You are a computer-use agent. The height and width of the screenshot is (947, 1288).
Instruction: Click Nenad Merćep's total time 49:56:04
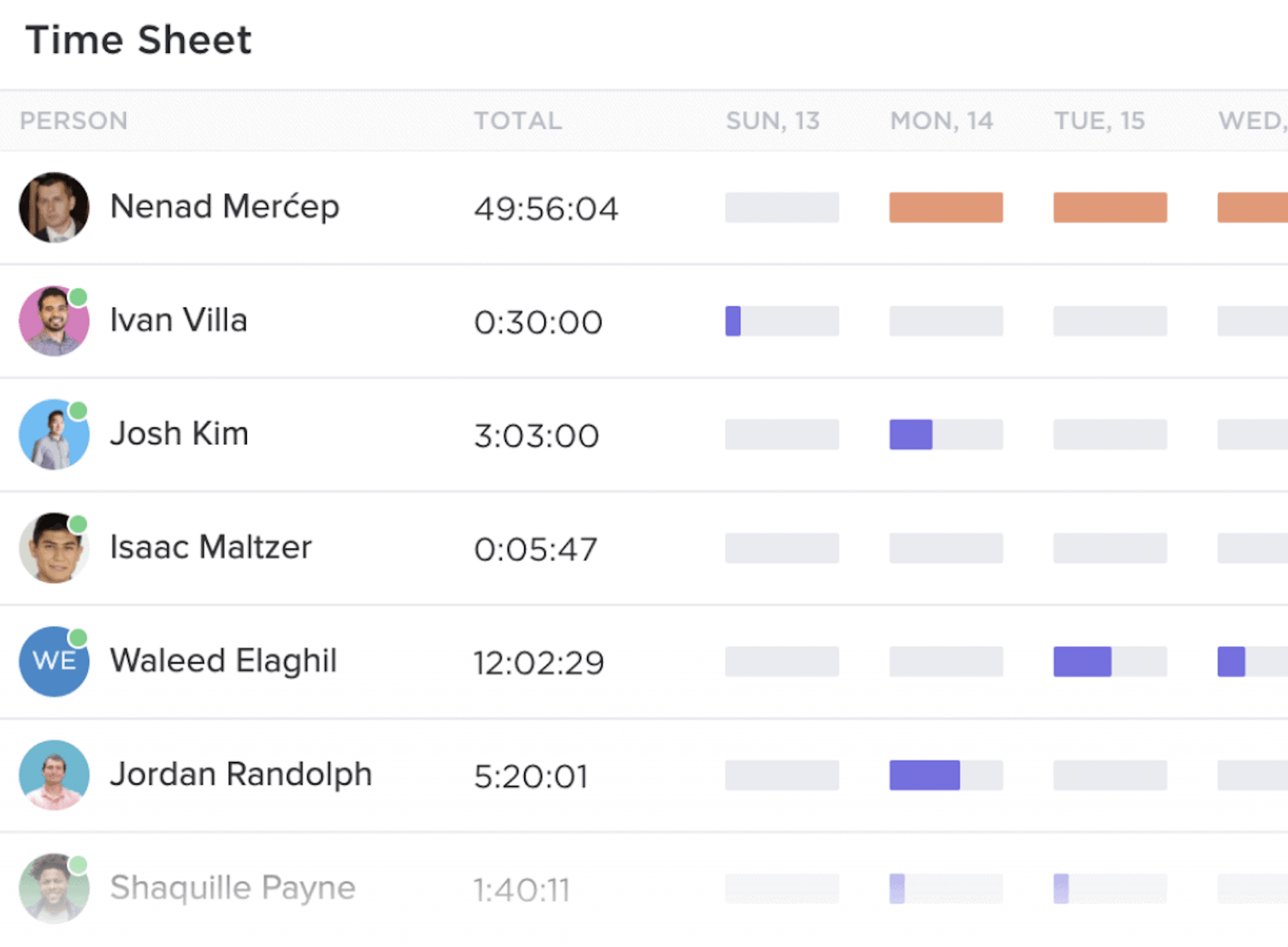point(546,209)
